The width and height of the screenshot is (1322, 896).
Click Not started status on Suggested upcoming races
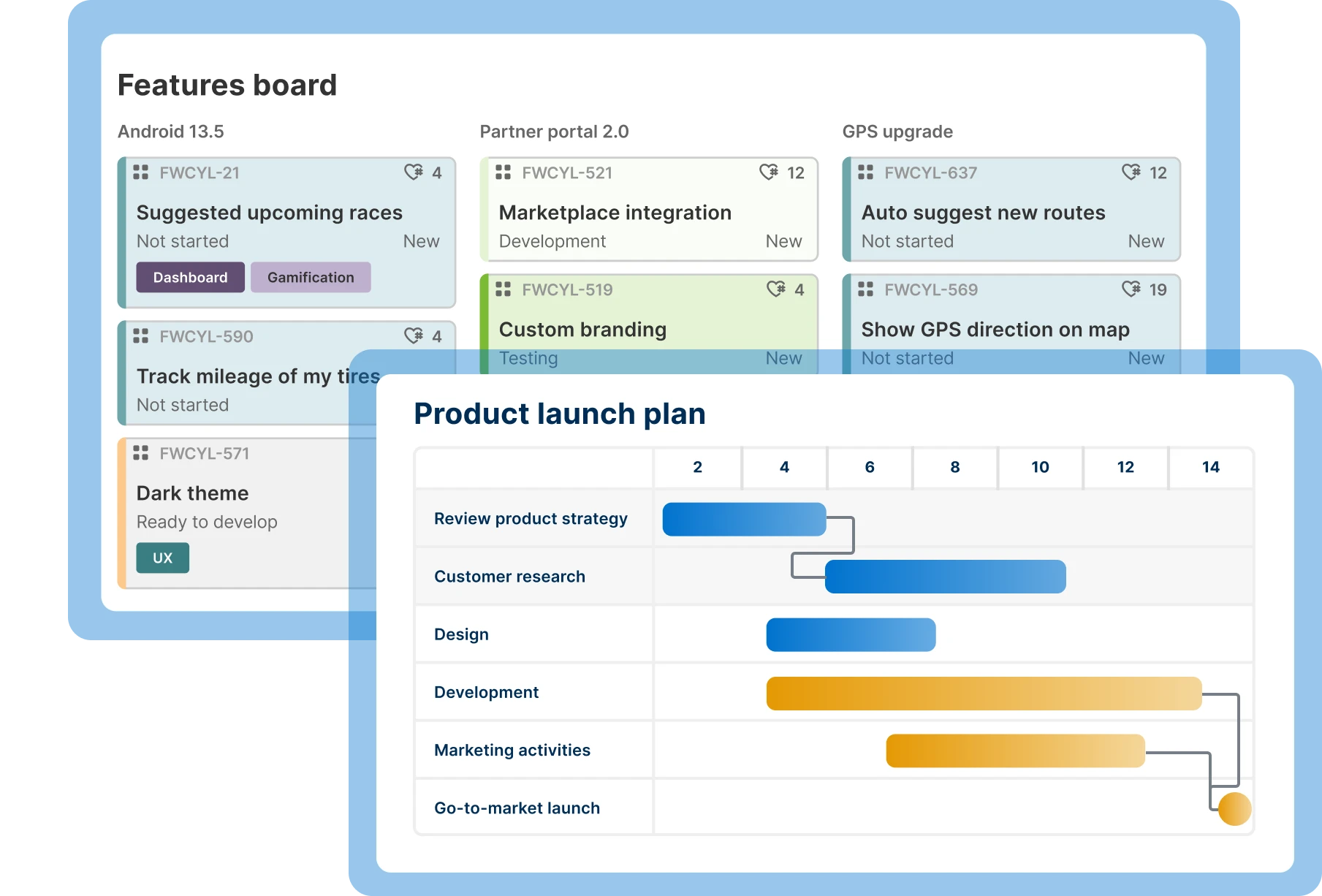[x=183, y=241]
